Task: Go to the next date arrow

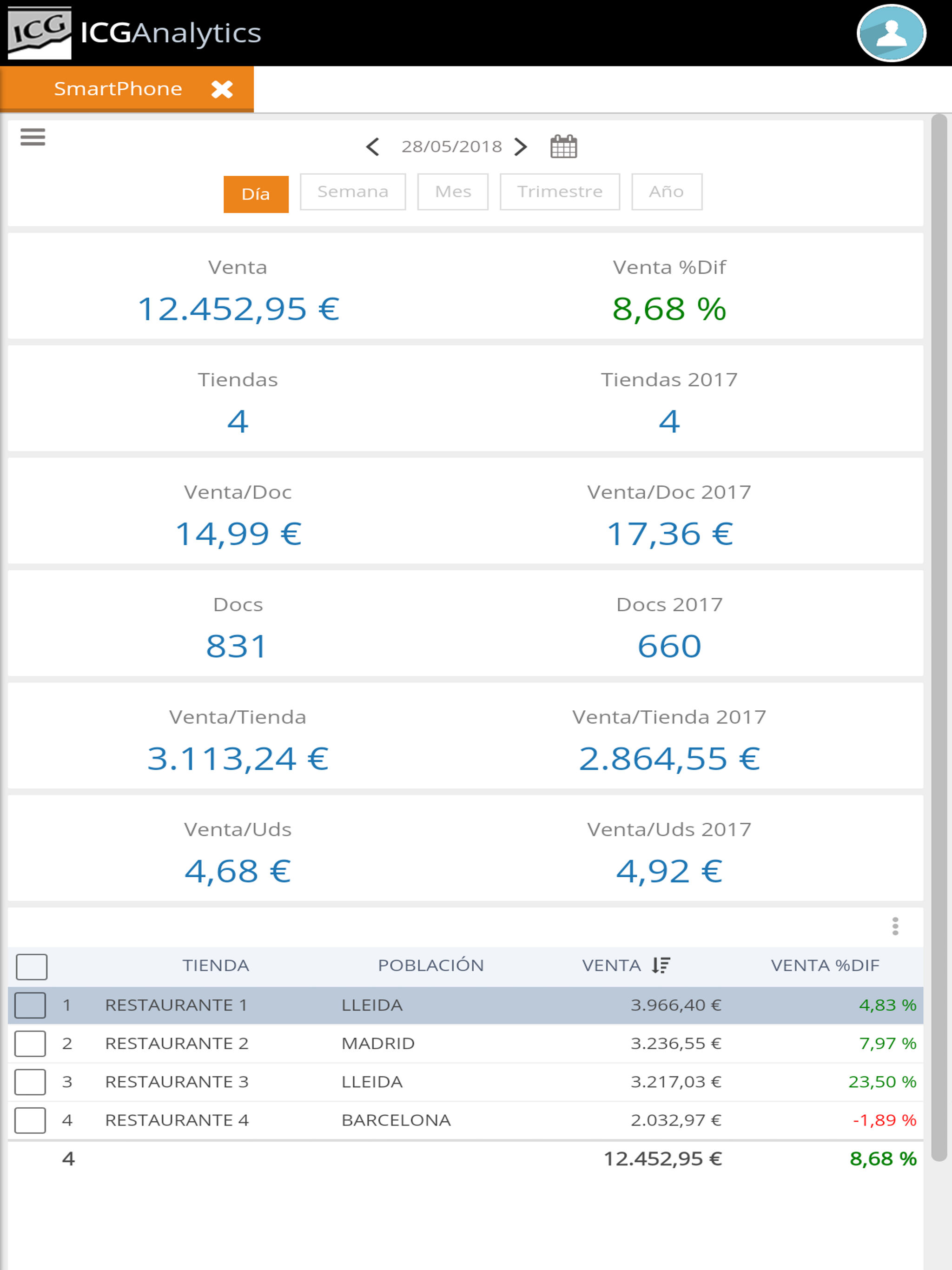Action: click(x=521, y=147)
